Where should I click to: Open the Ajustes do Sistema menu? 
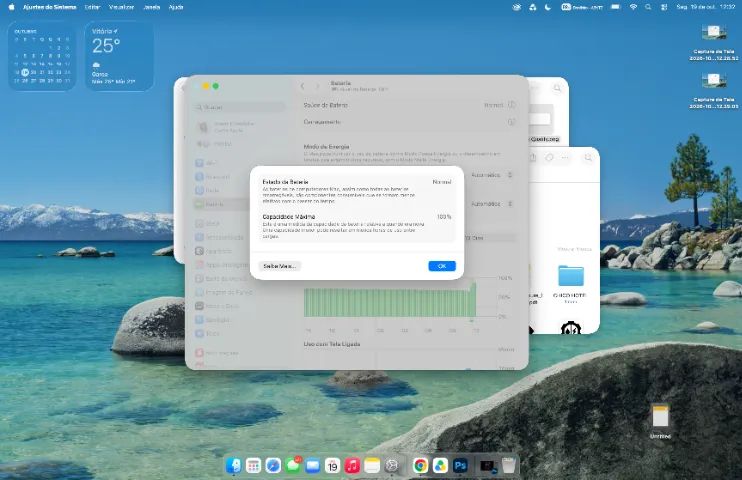pos(50,7)
